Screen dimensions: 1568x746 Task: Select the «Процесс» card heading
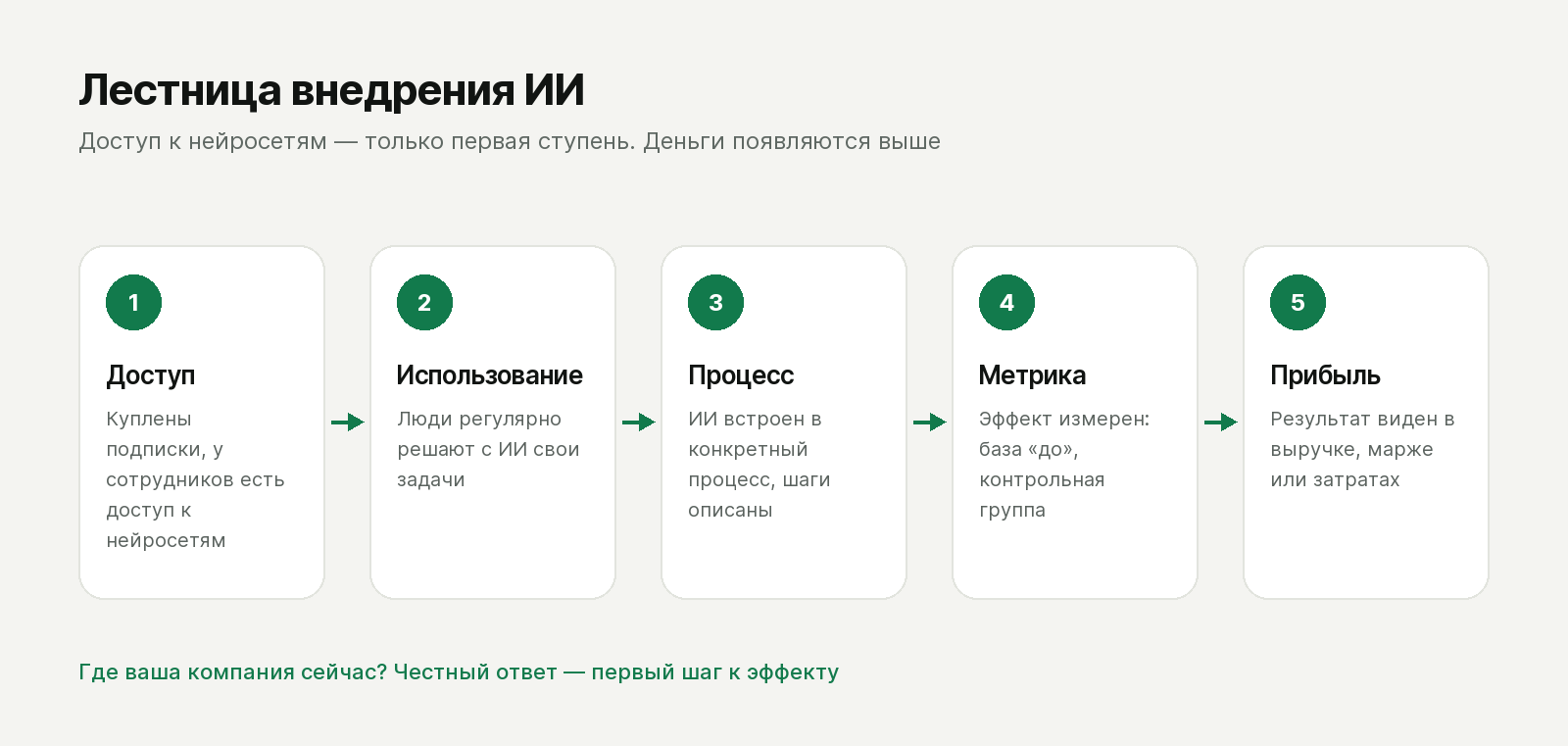741,375
